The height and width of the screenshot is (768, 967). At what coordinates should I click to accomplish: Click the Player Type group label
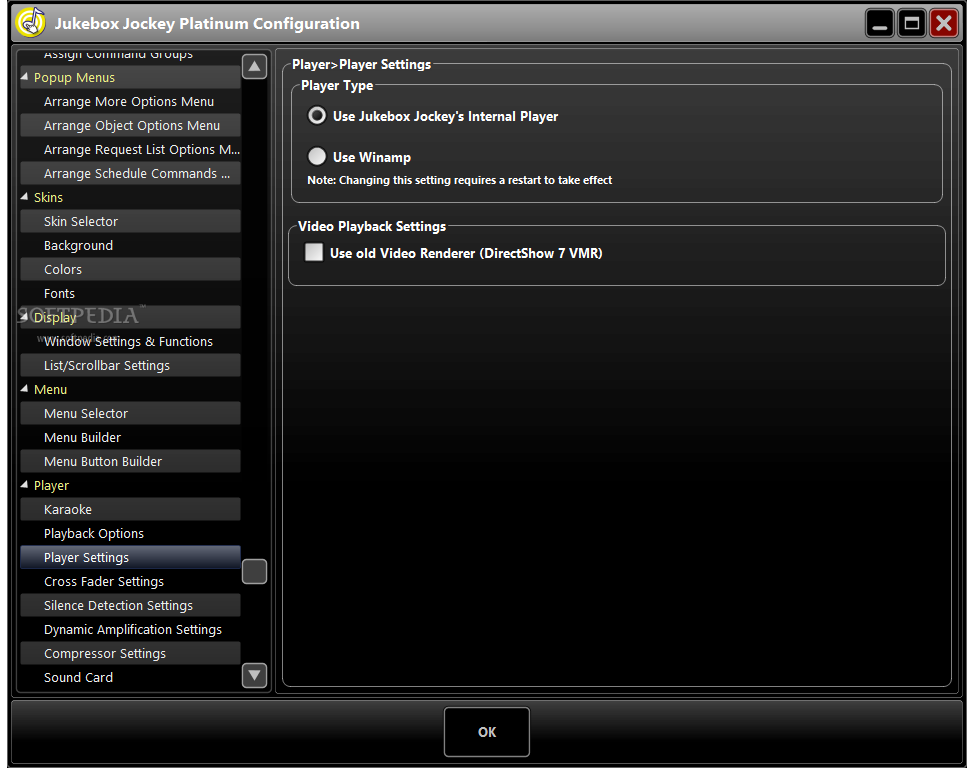[x=337, y=86]
